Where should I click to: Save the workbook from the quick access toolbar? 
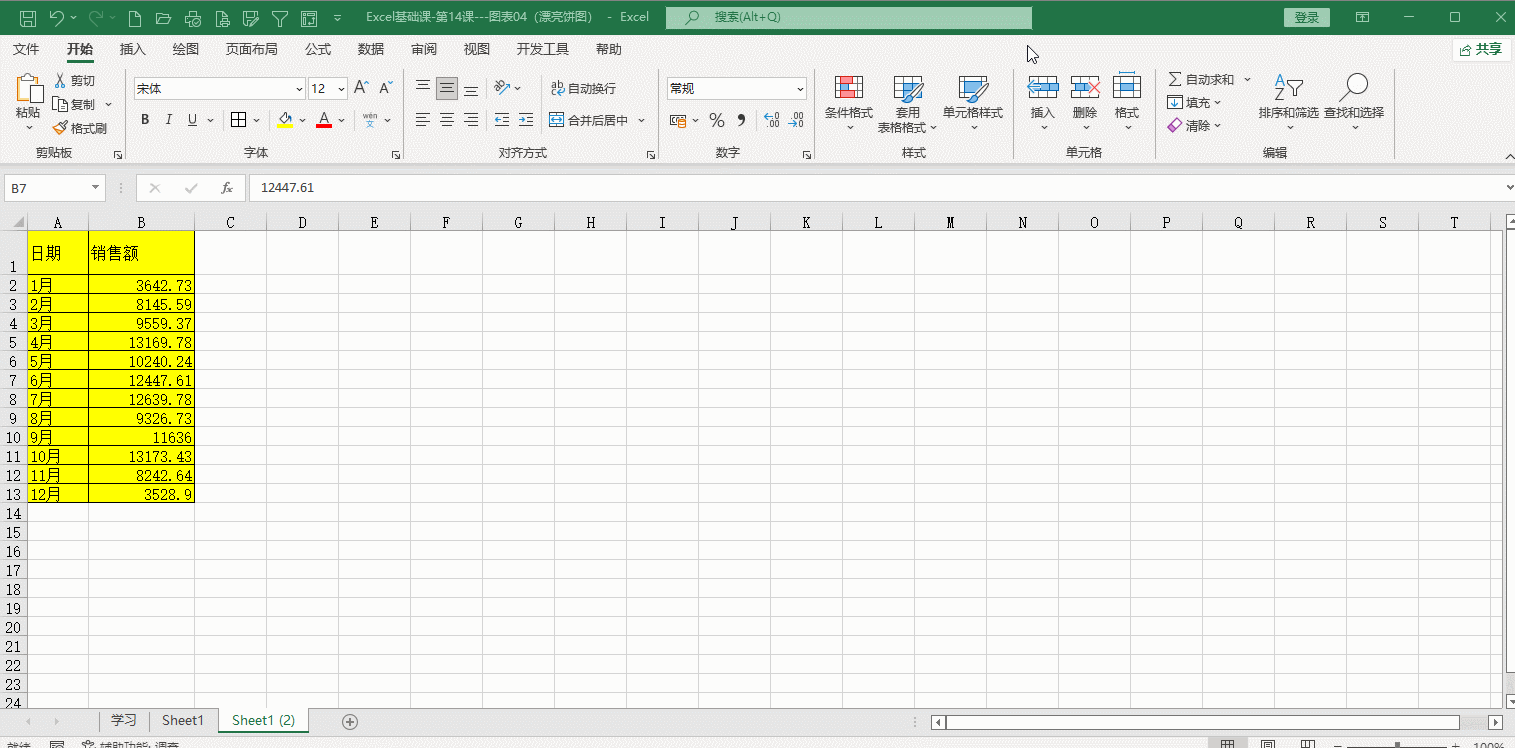click(28, 17)
